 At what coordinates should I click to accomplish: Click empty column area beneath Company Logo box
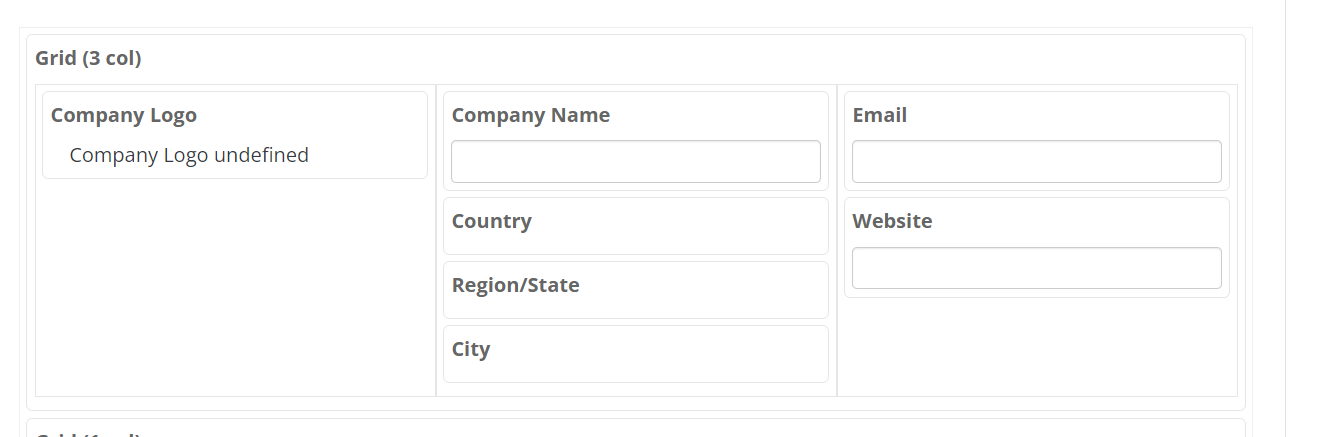[235, 290]
